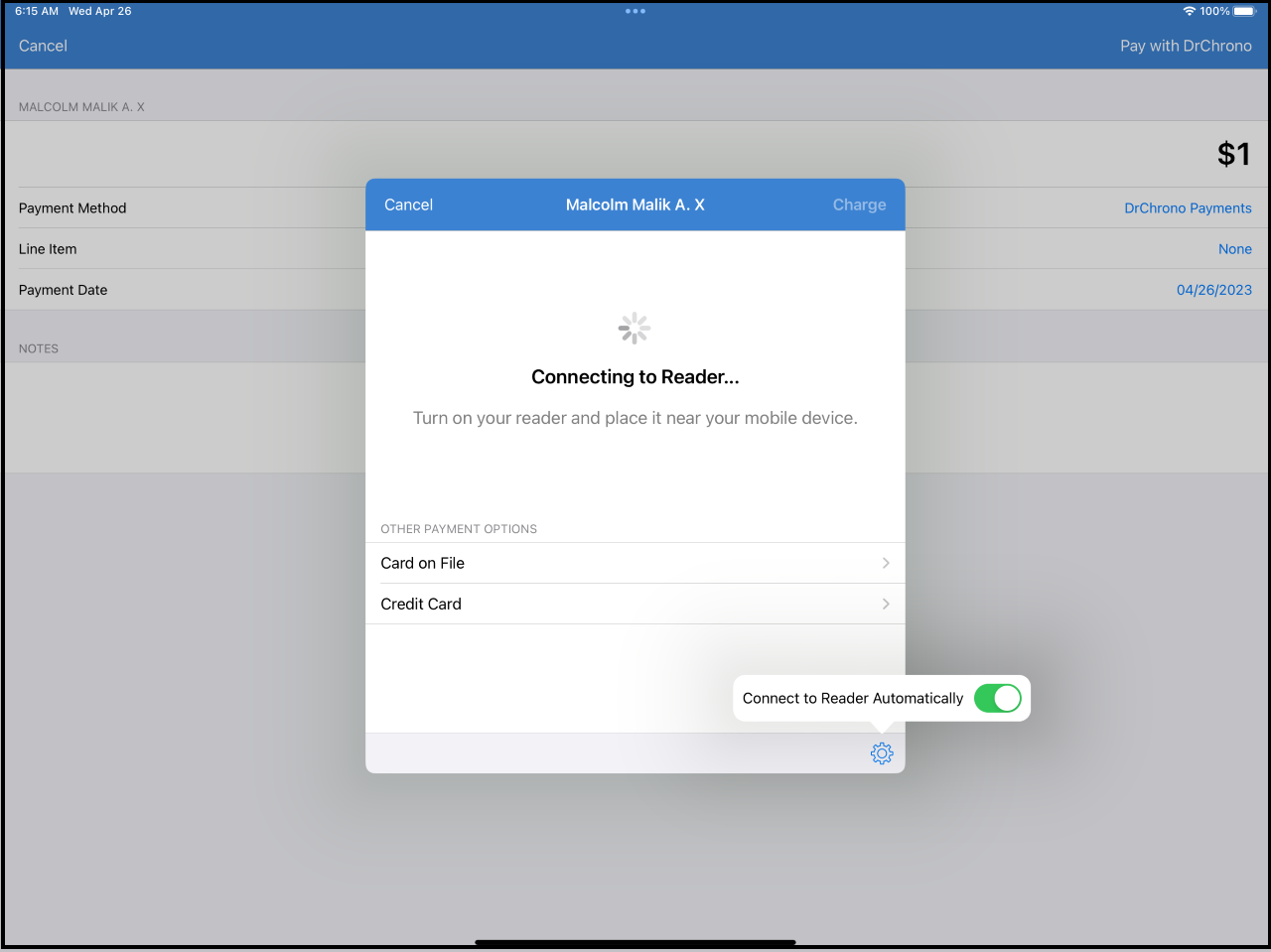Image resolution: width=1271 pixels, height=952 pixels.
Task: Open Credit Card payment option
Action: (x=635, y=604)
